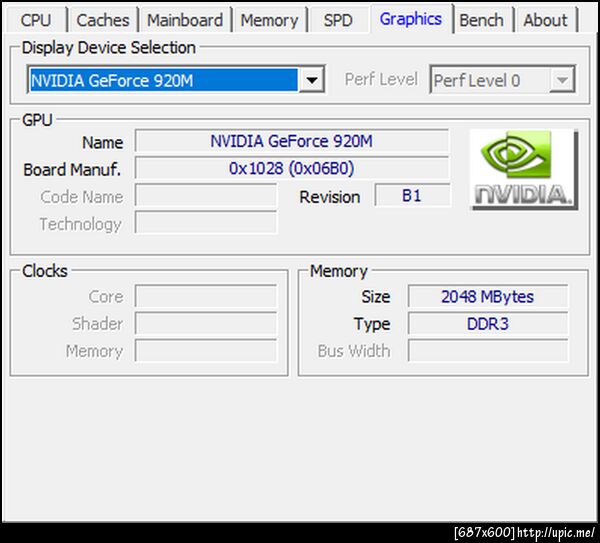Click the empty Shader clock field
The image size is (600, 543).
(206, 324)
